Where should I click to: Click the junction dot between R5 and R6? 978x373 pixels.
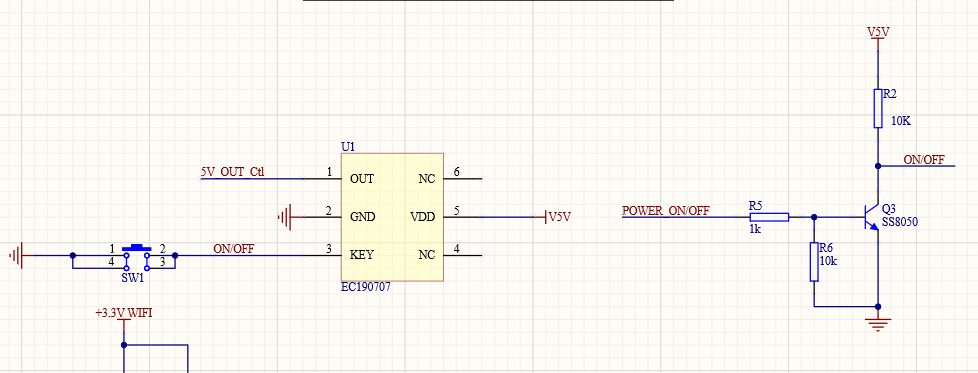814,217
